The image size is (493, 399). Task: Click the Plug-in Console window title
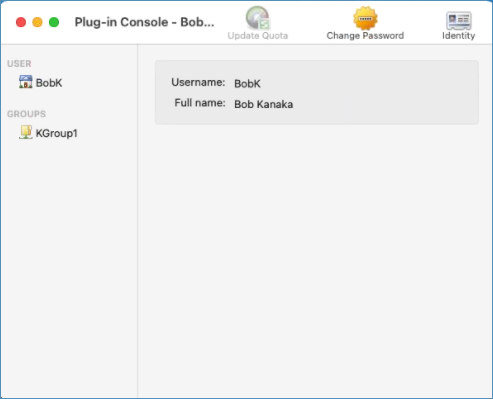coord(144,22)
